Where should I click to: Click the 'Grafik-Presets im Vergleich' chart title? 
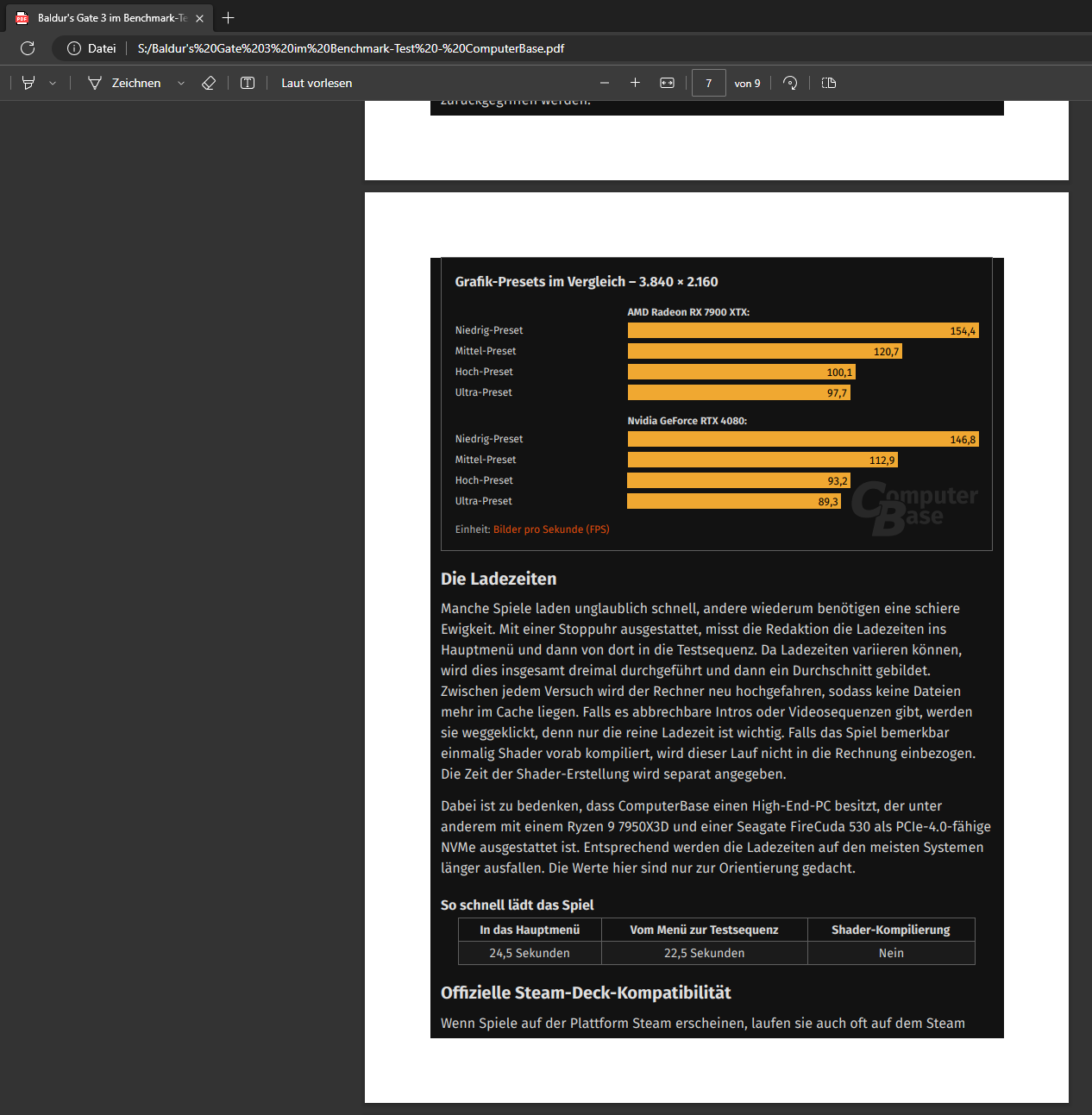pos(587,282)
